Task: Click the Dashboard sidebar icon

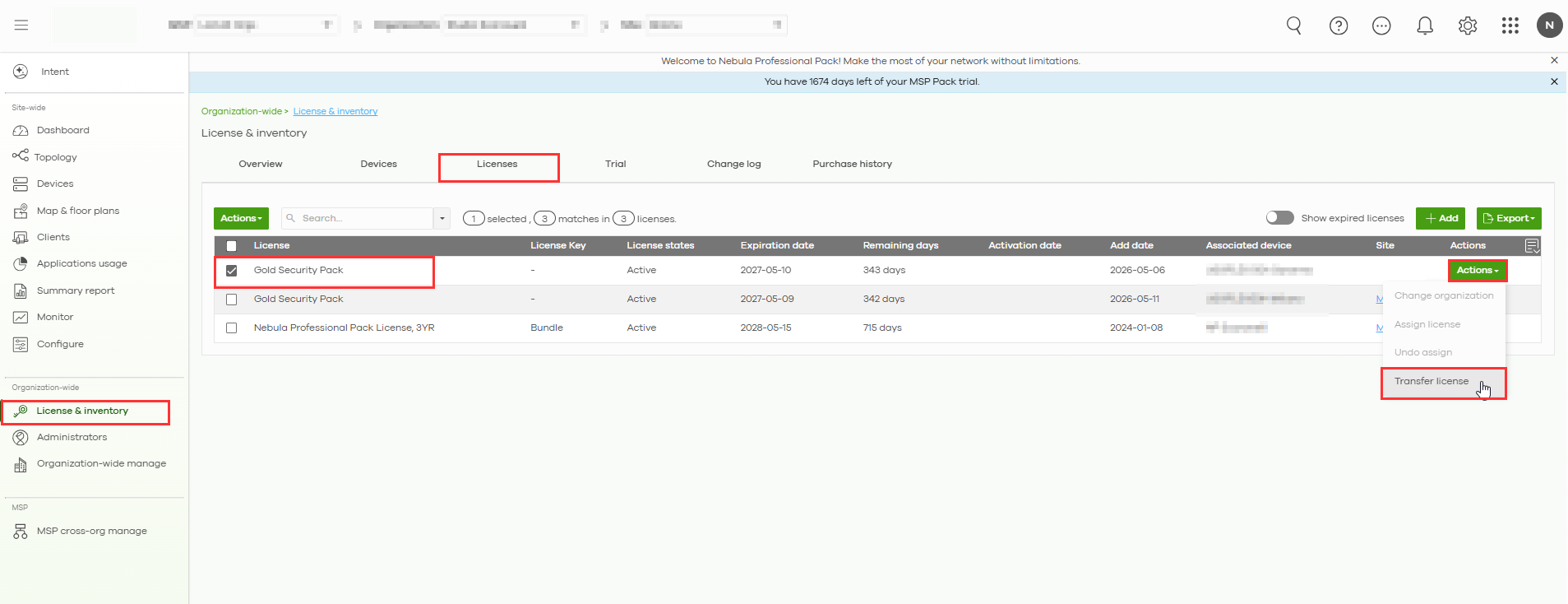Action: [21, 130]
